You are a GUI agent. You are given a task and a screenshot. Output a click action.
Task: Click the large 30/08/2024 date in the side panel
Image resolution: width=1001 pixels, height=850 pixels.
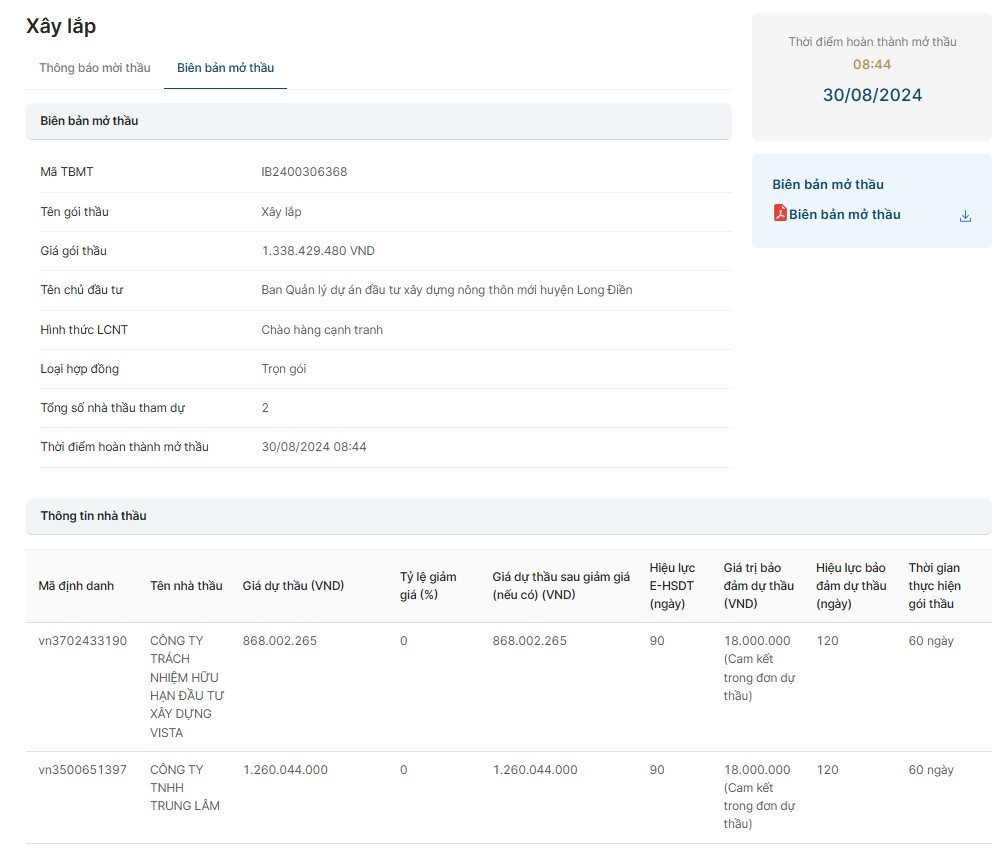tap(872, 96)
